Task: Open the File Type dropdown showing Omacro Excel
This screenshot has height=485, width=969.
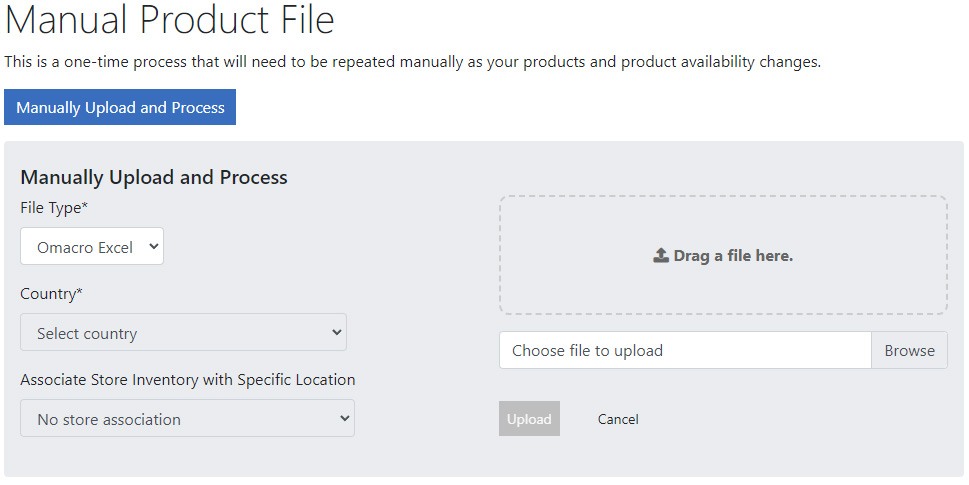Action: (92, 247)
